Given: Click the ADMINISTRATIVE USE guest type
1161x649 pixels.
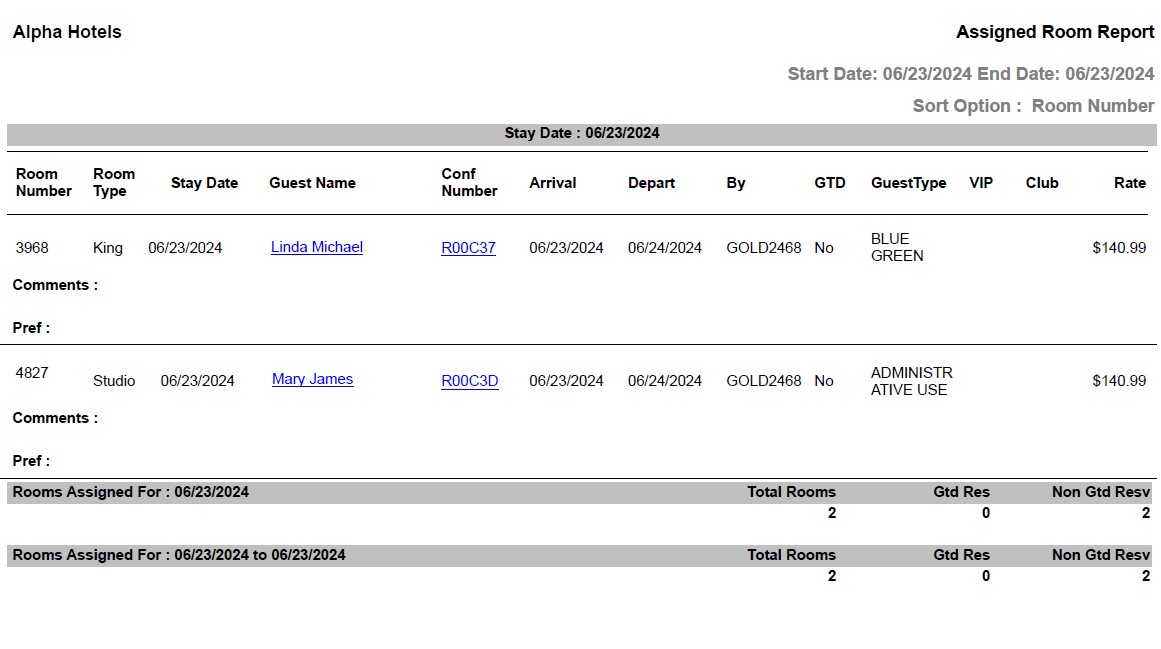Looking at the screenshot, I should (x=911, y=381).
